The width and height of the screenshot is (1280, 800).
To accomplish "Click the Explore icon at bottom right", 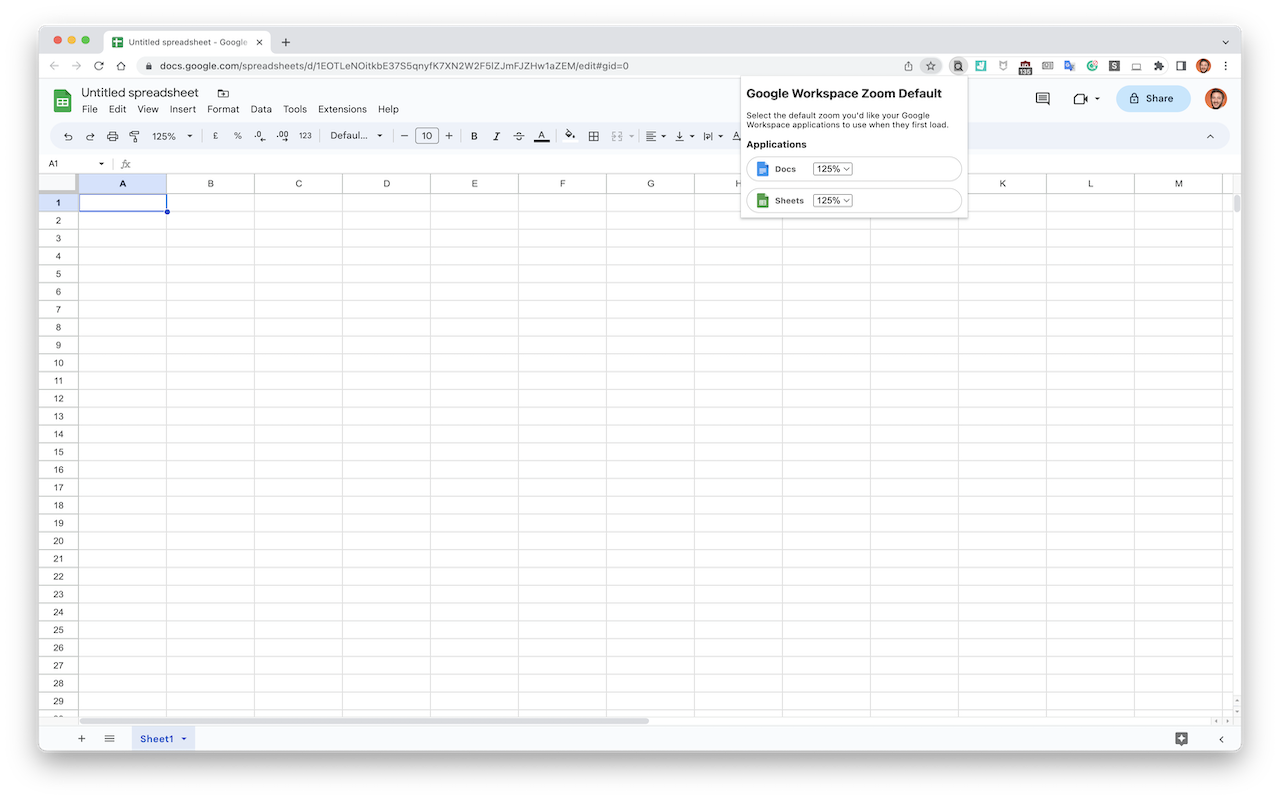I will (1181, 739).
